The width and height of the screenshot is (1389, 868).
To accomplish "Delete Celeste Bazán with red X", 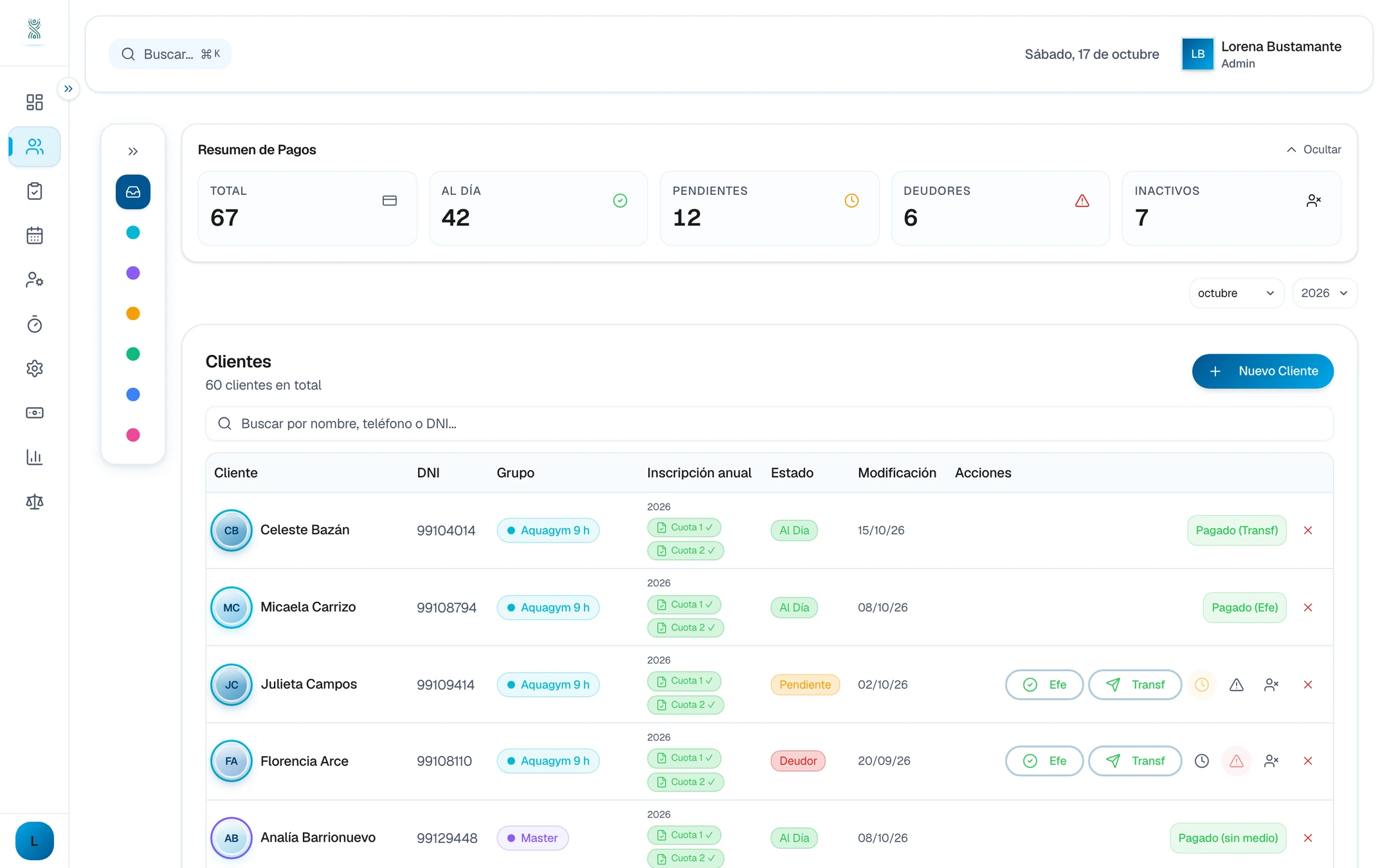I will 1308,530.
